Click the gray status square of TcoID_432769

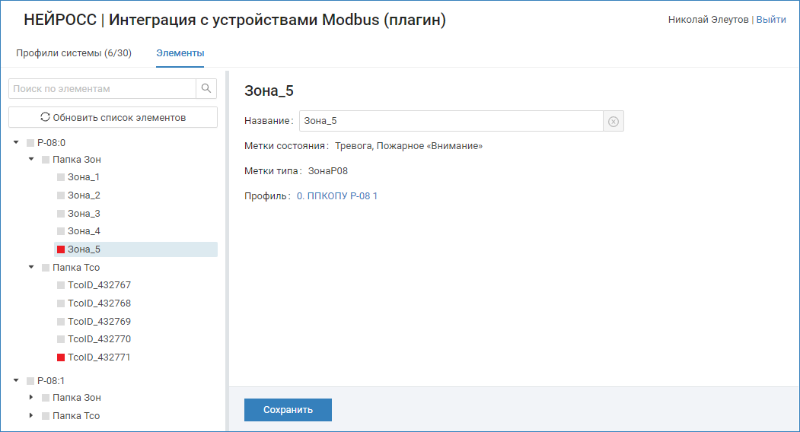pyautogui.click(x=61, y=322)
